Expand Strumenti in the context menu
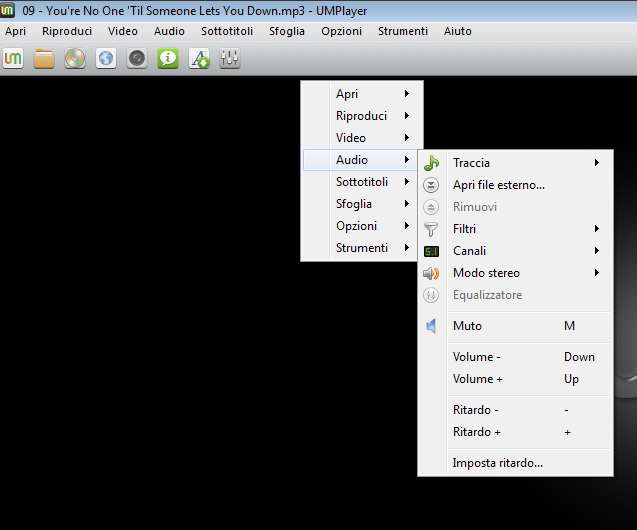Viewport: 637px width, 530px height. pos(362,248)
